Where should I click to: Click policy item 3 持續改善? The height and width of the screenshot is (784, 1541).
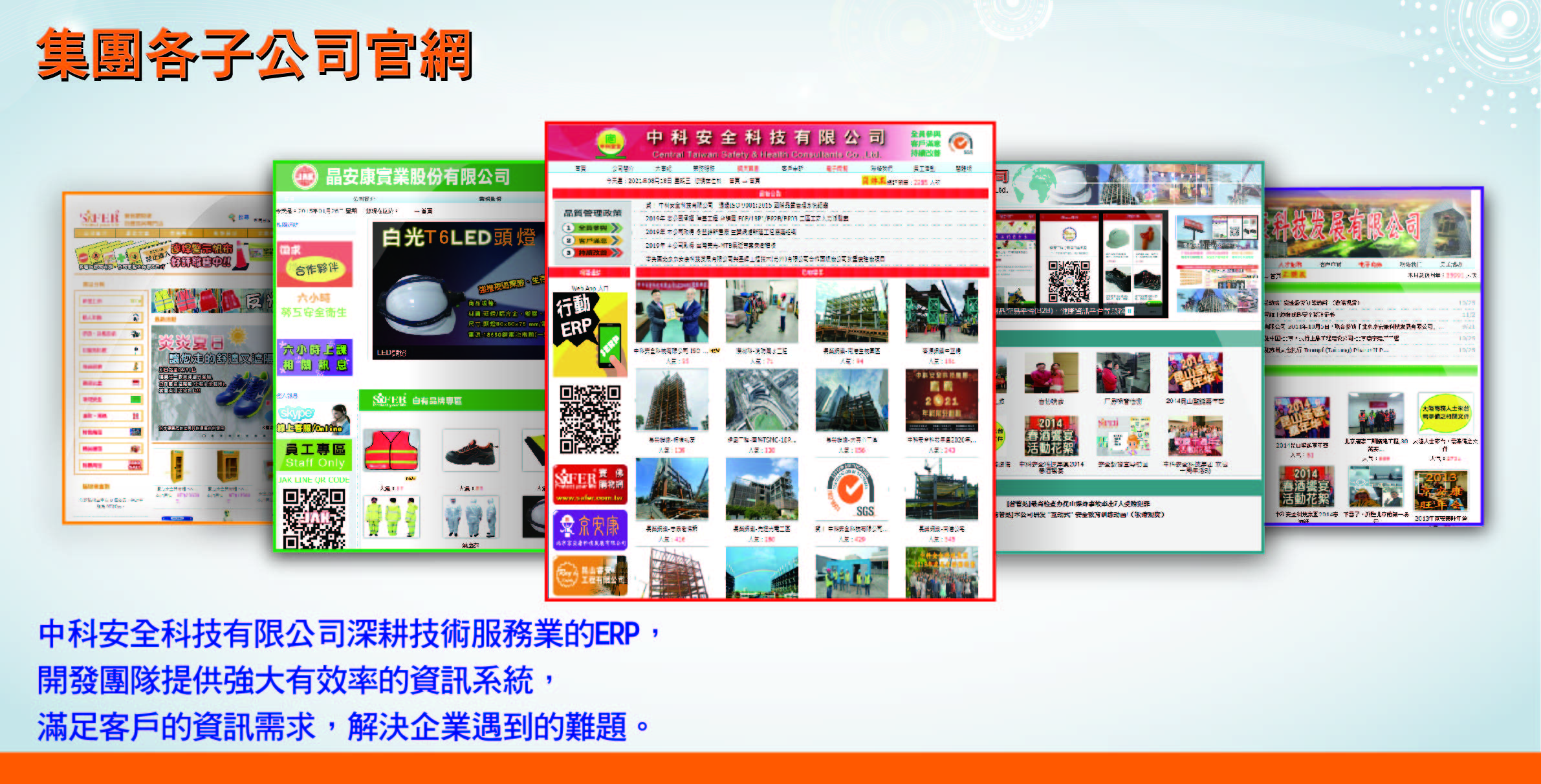592,252
